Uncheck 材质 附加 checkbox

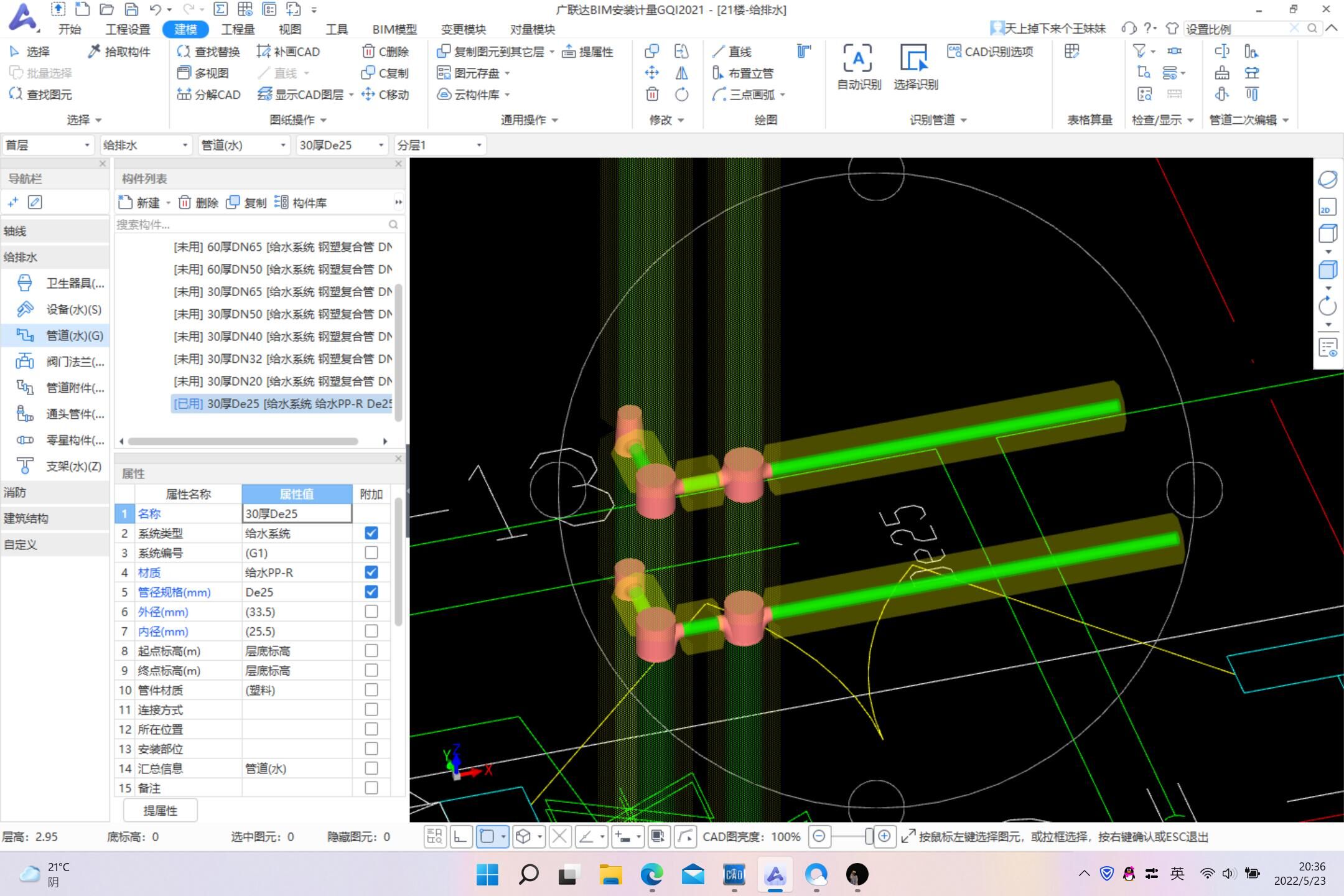[371, 572]
